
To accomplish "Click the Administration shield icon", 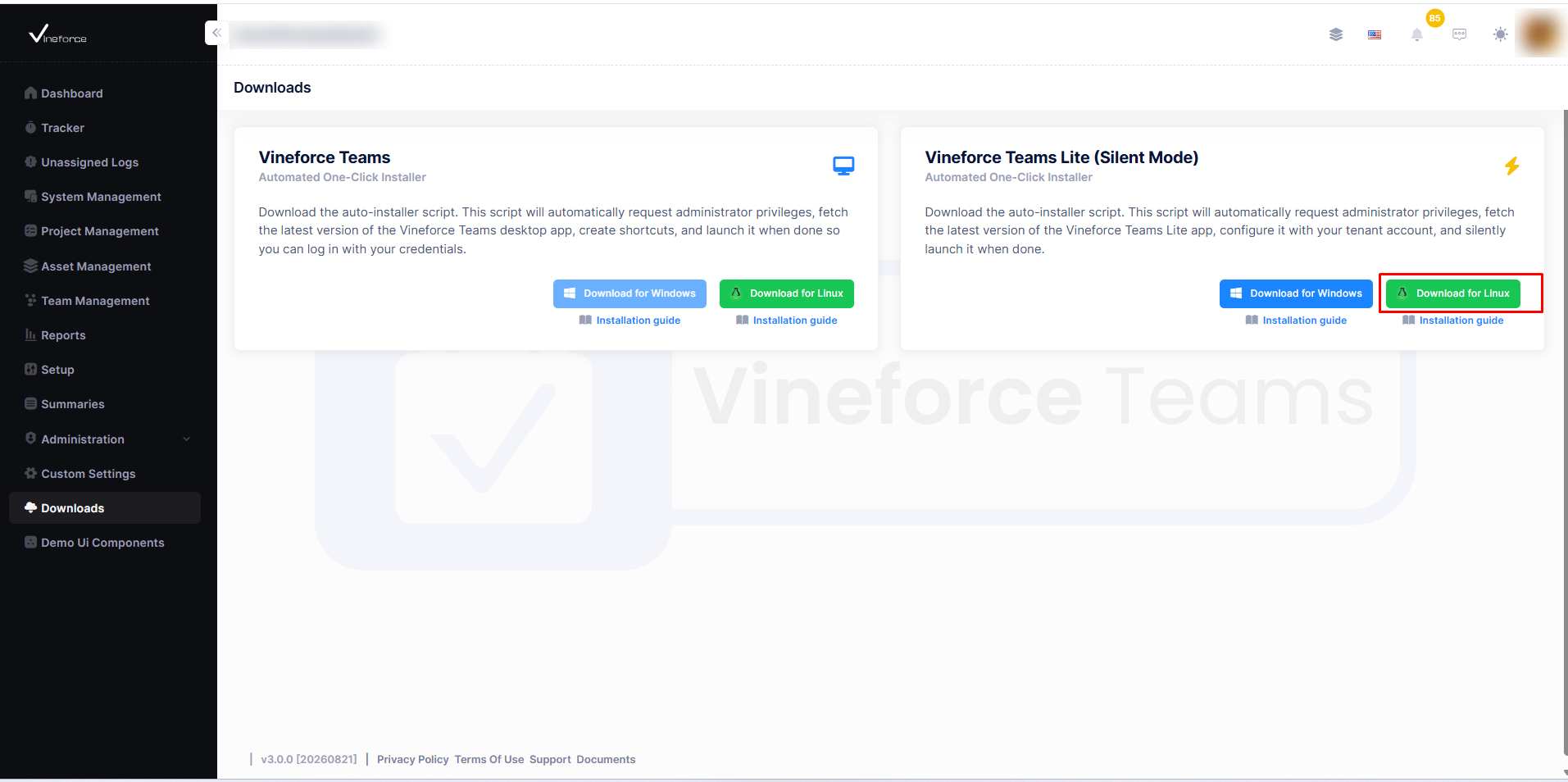I will (x=30, y=438).
